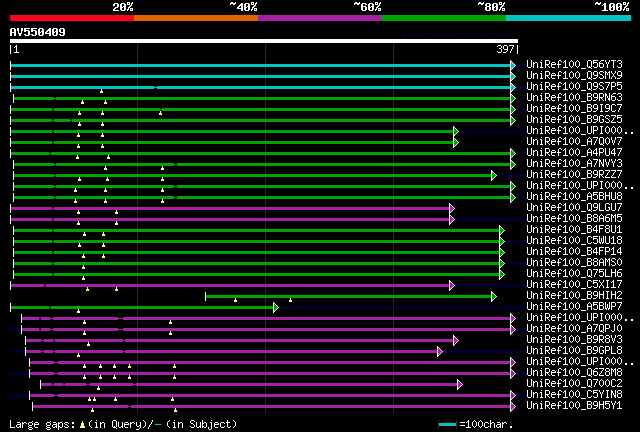Click the UniRef100_A7Q0V7 label
The image size is (640, 432).
click(x=574, y=142)
